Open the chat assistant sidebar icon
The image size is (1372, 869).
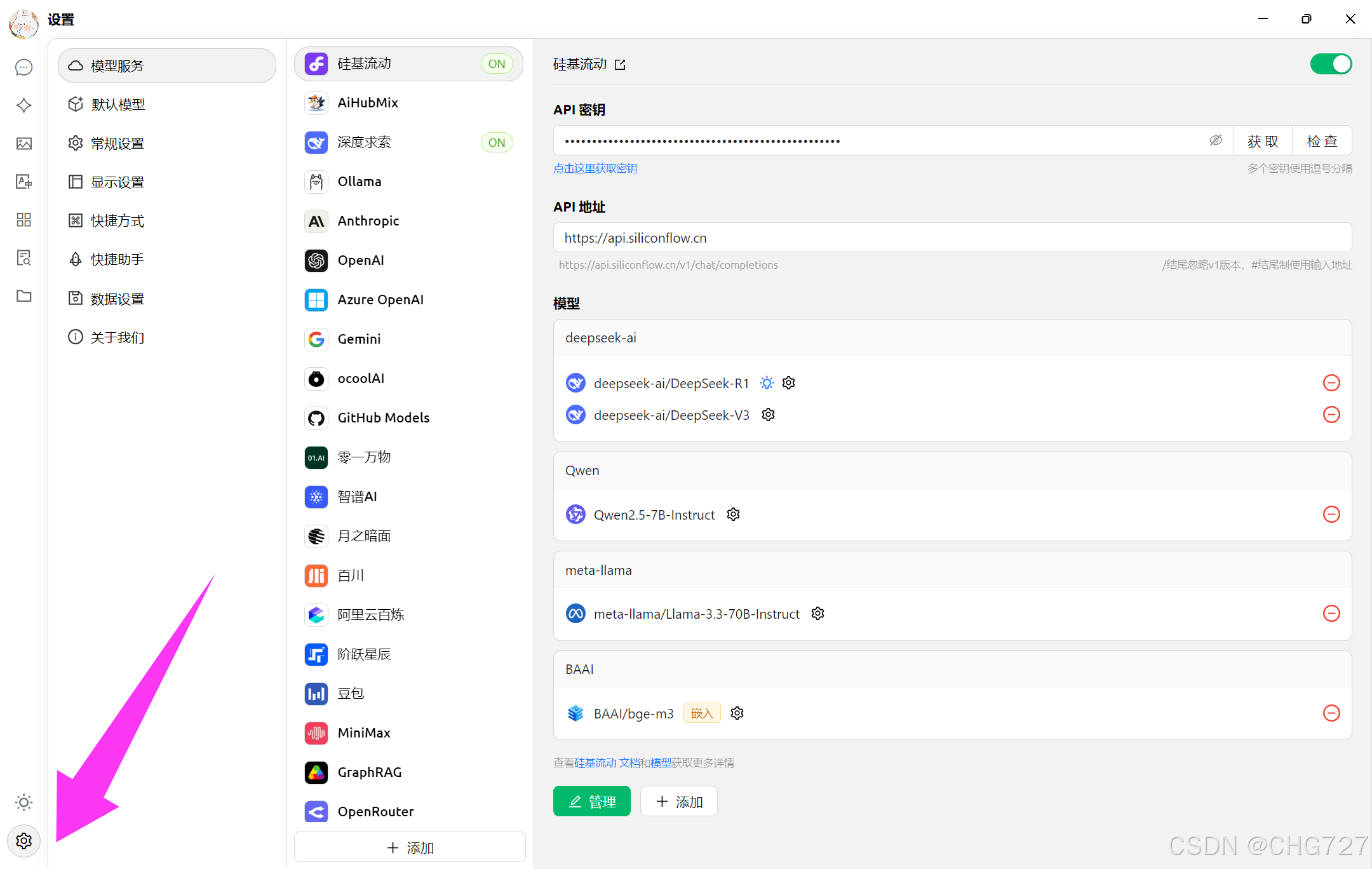(x=24, y=67)
